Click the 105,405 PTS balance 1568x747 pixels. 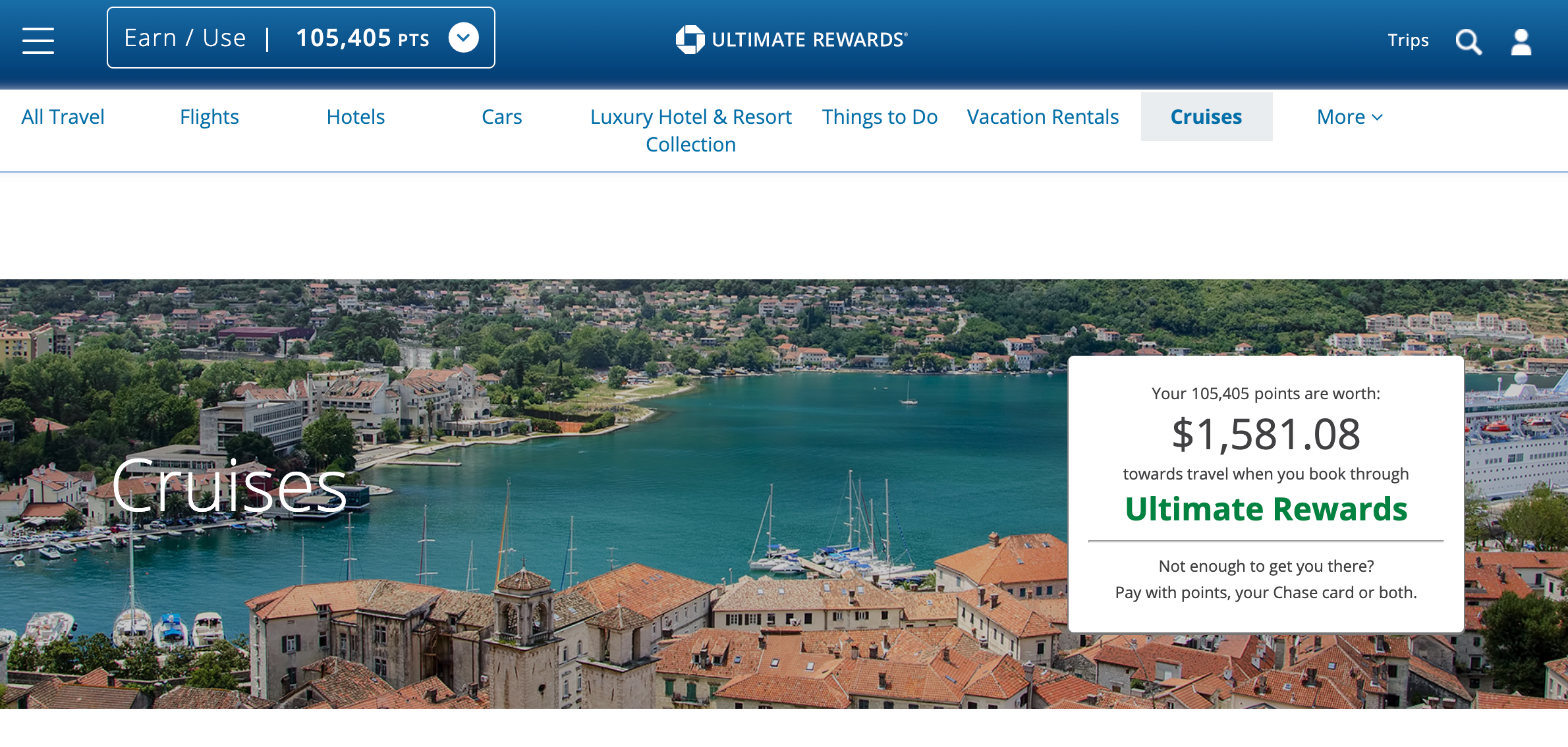click(362, 38)
